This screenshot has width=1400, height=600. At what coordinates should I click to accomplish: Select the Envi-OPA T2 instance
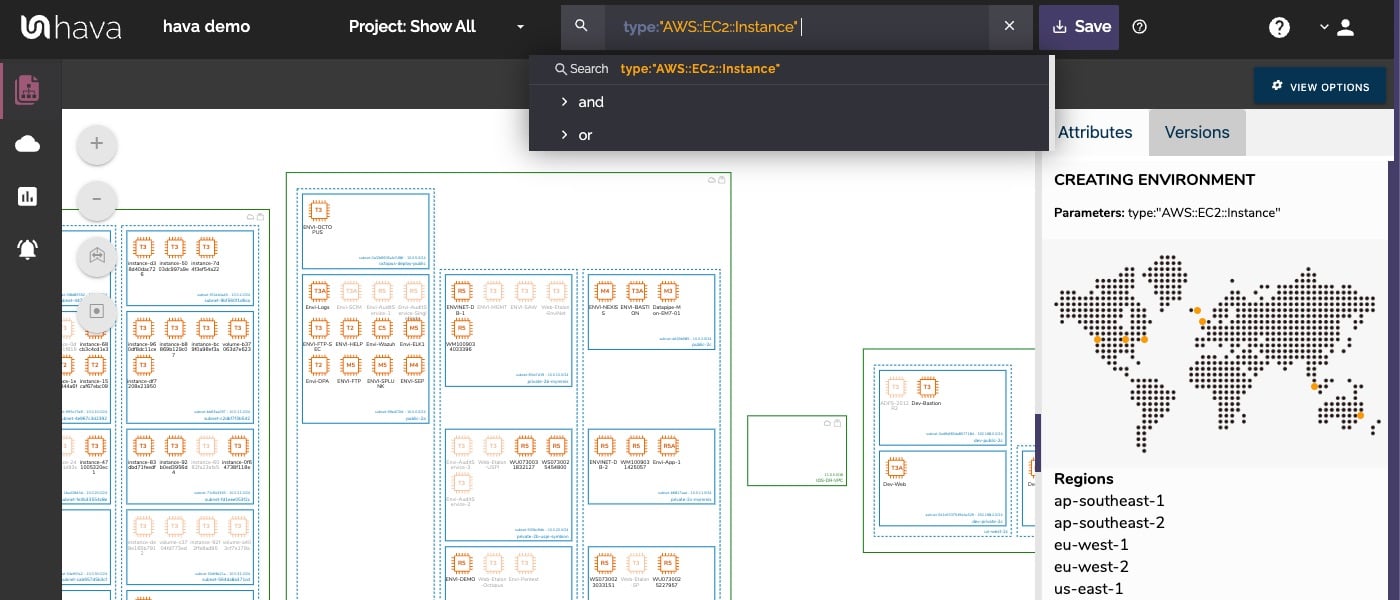point(318,365)
